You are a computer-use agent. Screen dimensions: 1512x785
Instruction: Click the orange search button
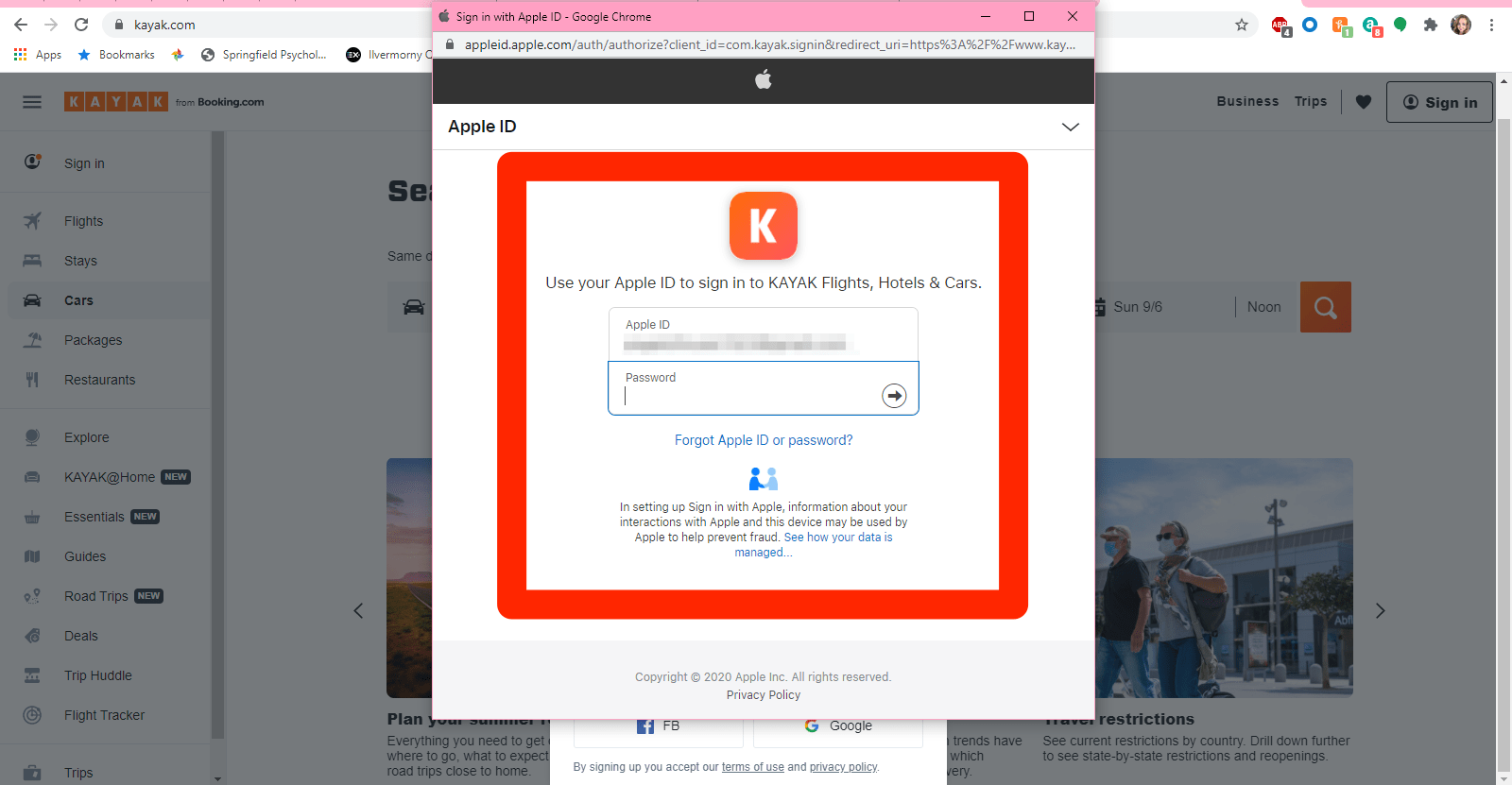(1326, 307)
